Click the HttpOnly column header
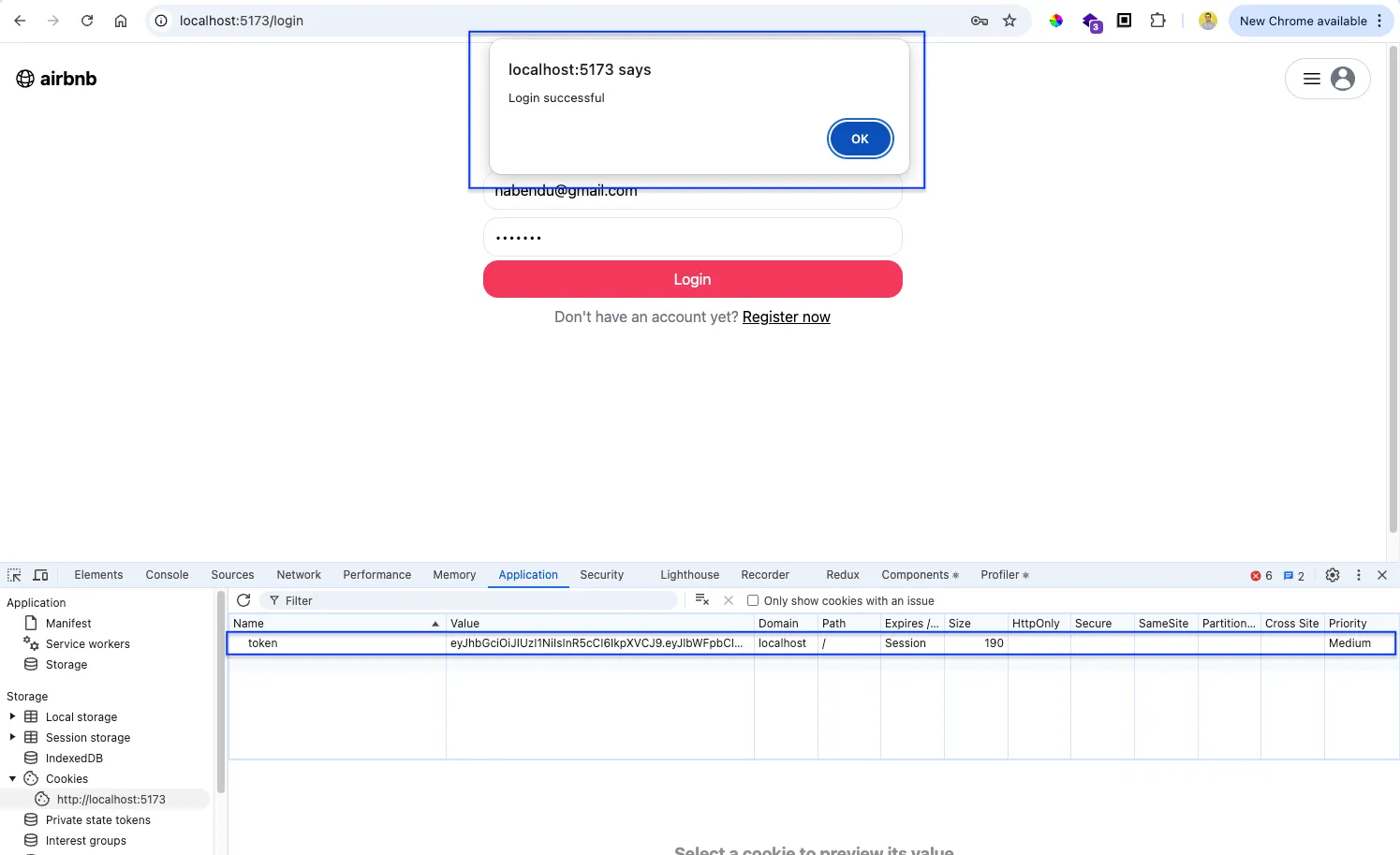 [x=1039, y=623]
